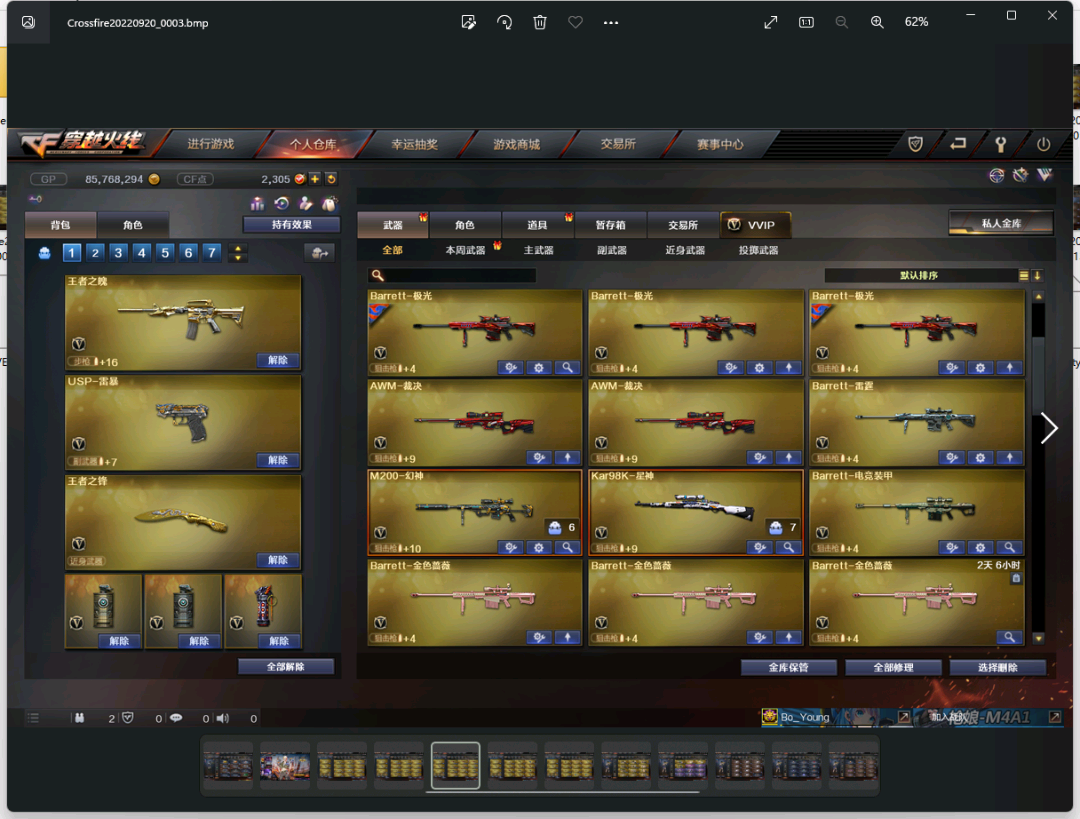1080x819 pixels.
Task: Select backpack slot 5
Action: pyautogui.click(x=165, y=253)
